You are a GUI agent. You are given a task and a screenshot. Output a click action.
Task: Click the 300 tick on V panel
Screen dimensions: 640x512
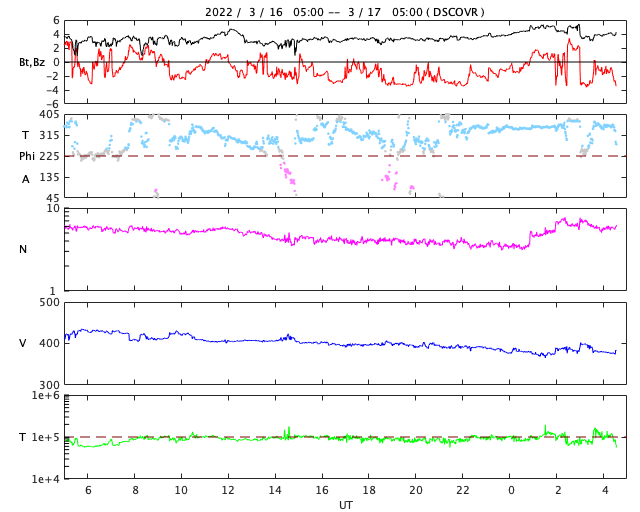pyautogui.click(x=49, y=385)
